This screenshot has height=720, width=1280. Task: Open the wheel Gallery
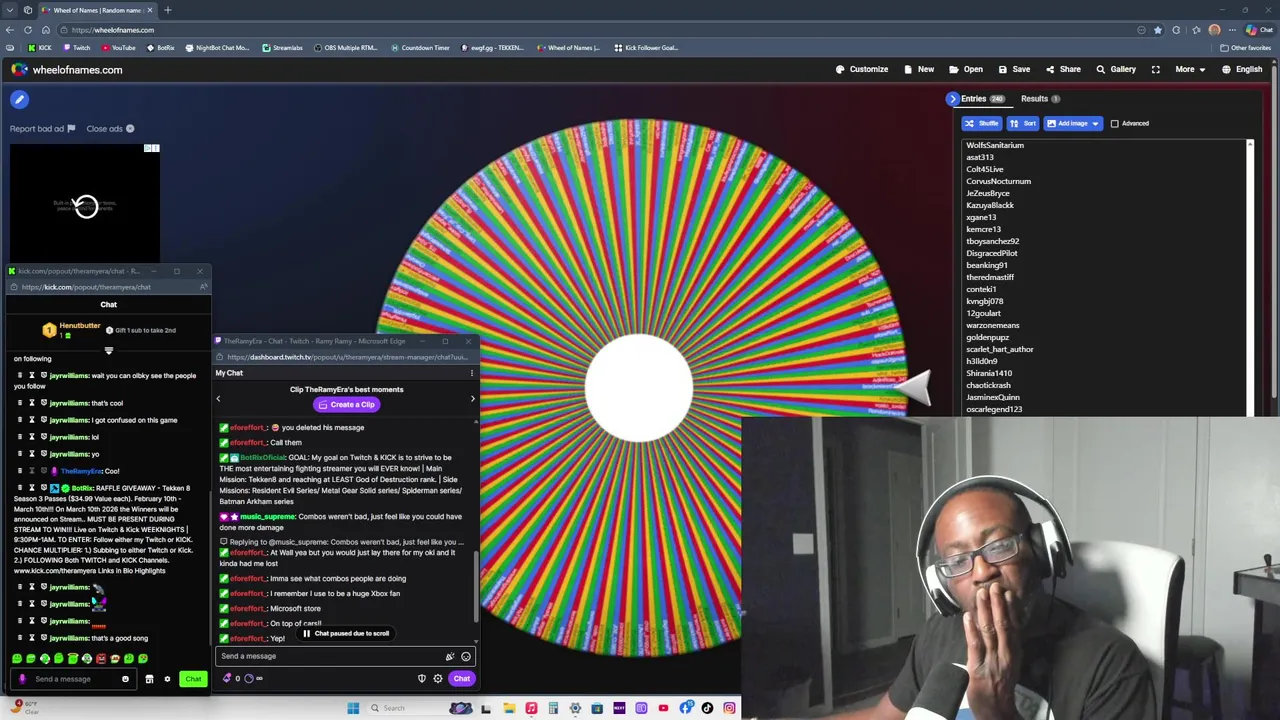pyautogui.click(x=1115, y=70)
